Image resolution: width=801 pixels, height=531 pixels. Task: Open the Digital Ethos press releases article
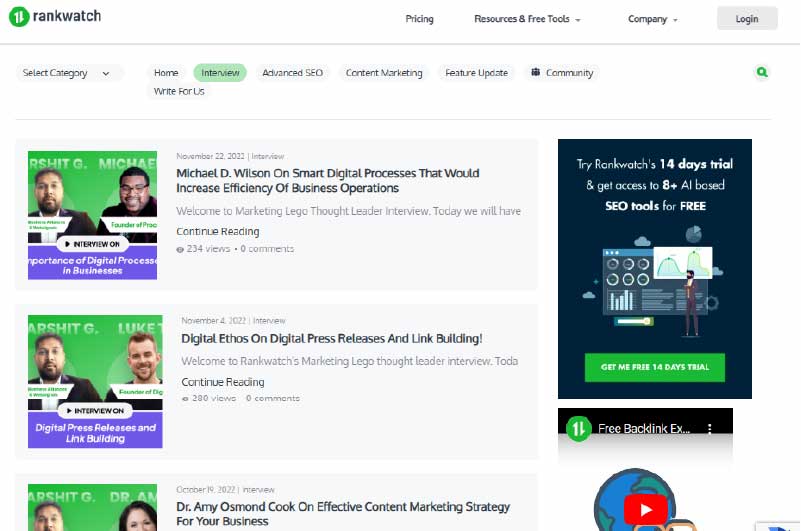tap(332, 338)
